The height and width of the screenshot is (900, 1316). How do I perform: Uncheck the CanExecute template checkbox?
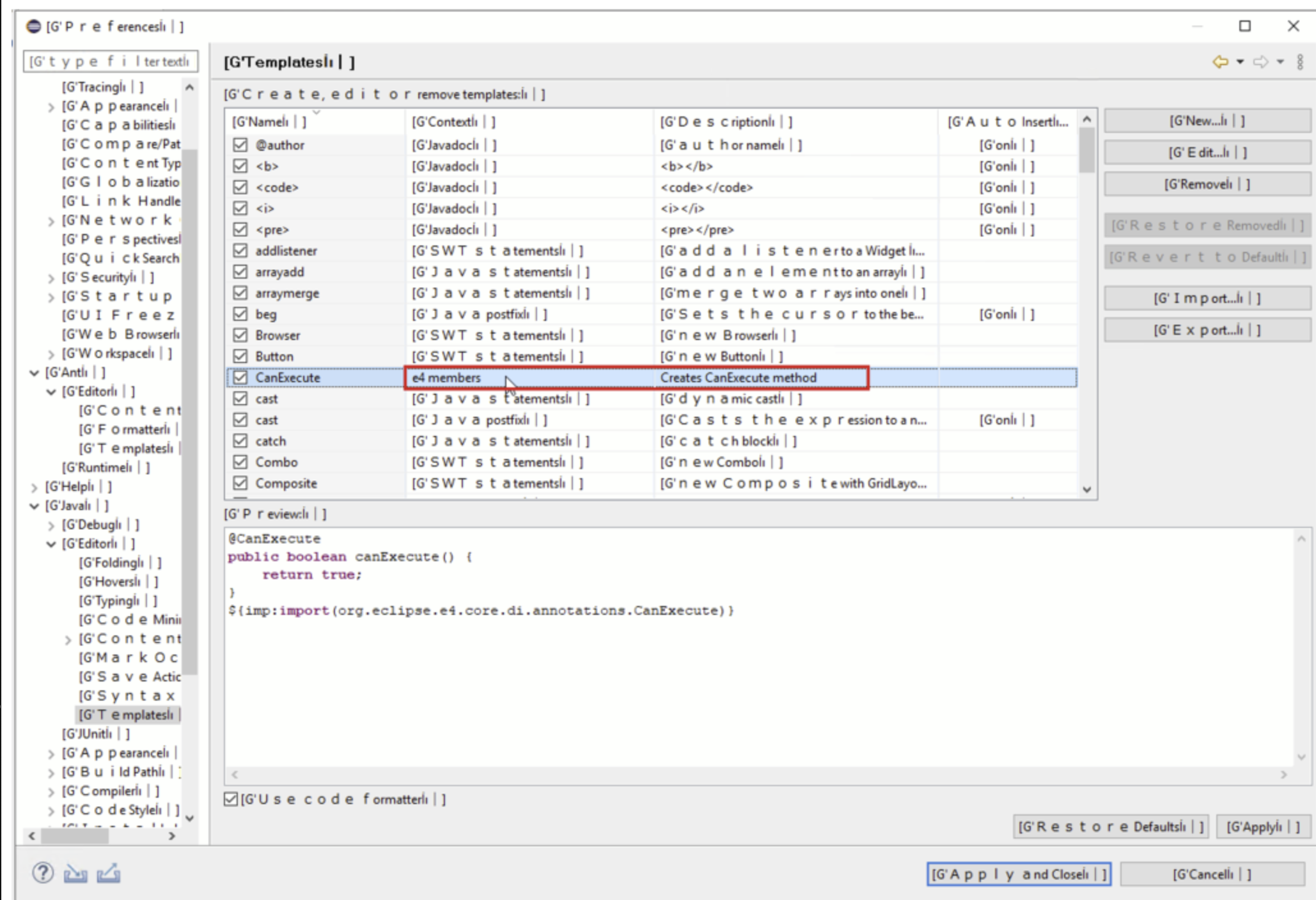coord(240,378)
